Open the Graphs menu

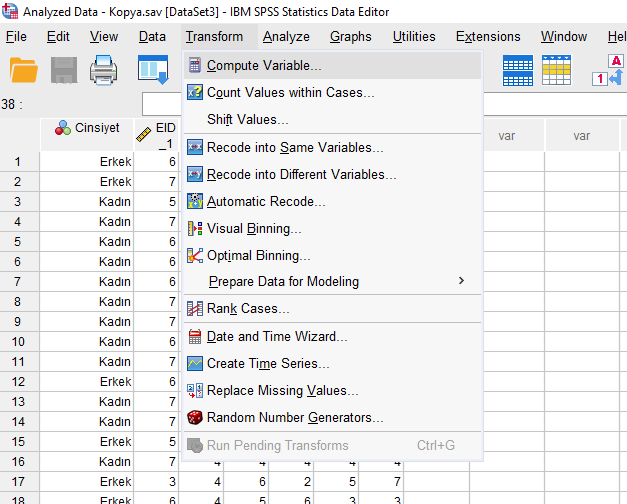350,37
